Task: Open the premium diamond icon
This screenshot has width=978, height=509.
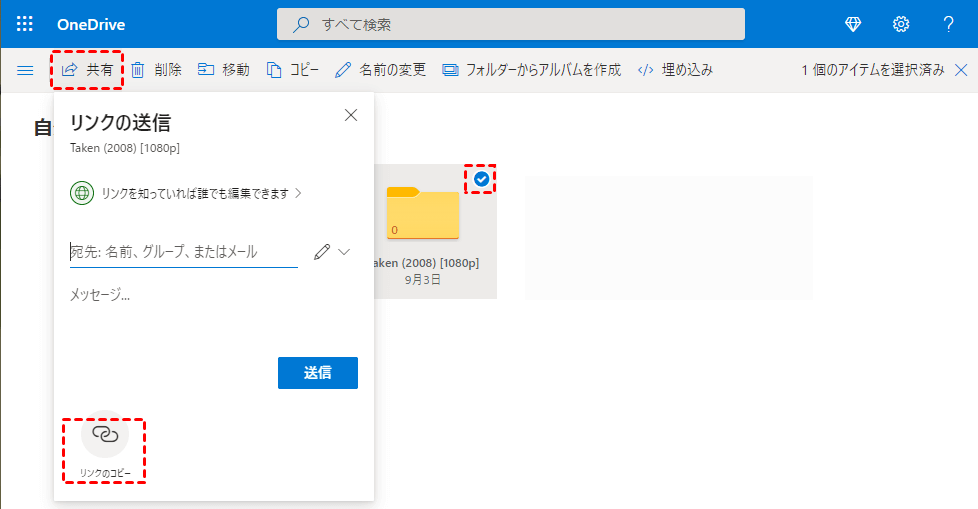Action: coord(853,24)
